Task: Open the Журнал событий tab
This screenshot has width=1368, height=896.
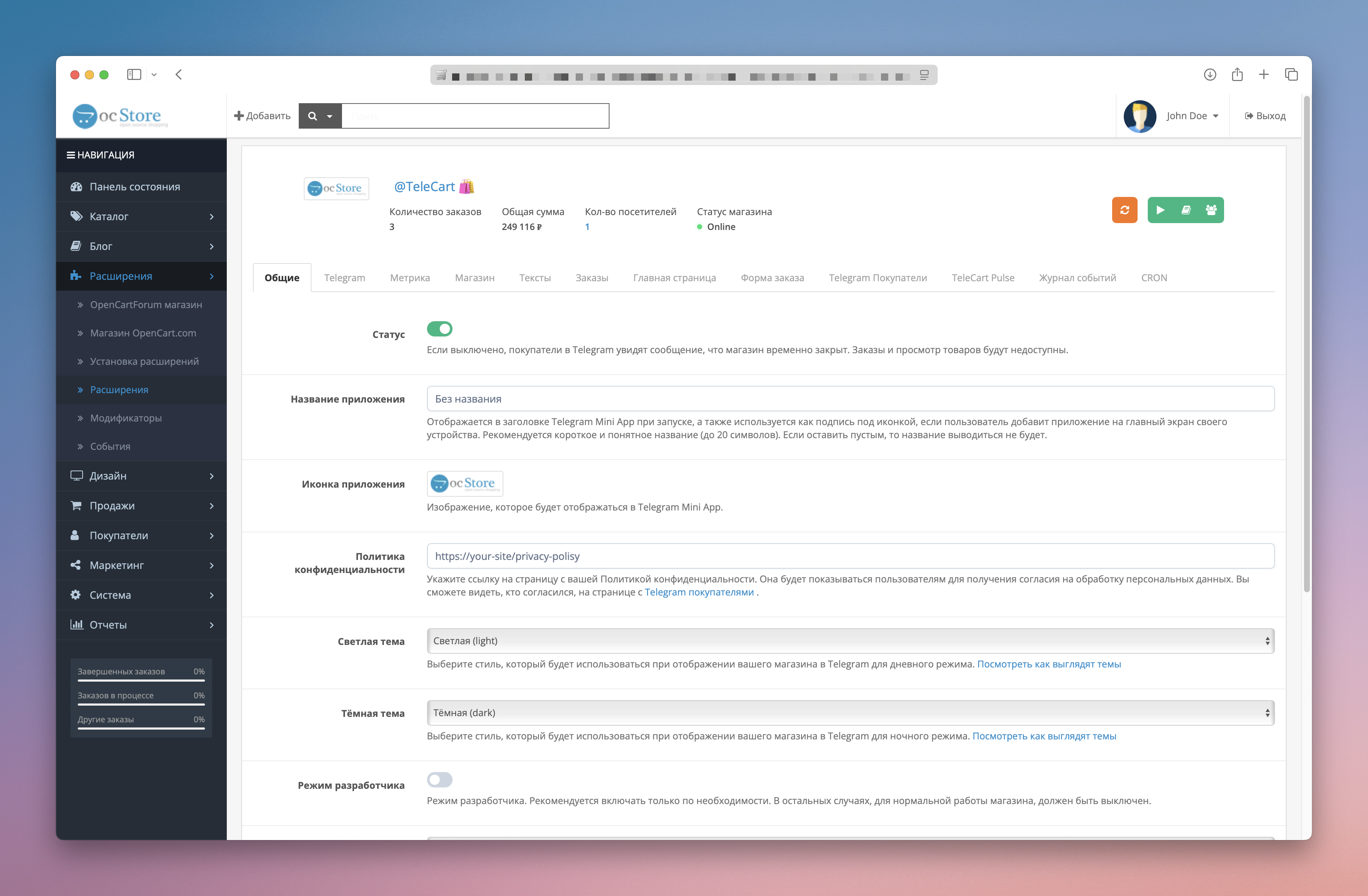Action: (x=1077, y=278)
